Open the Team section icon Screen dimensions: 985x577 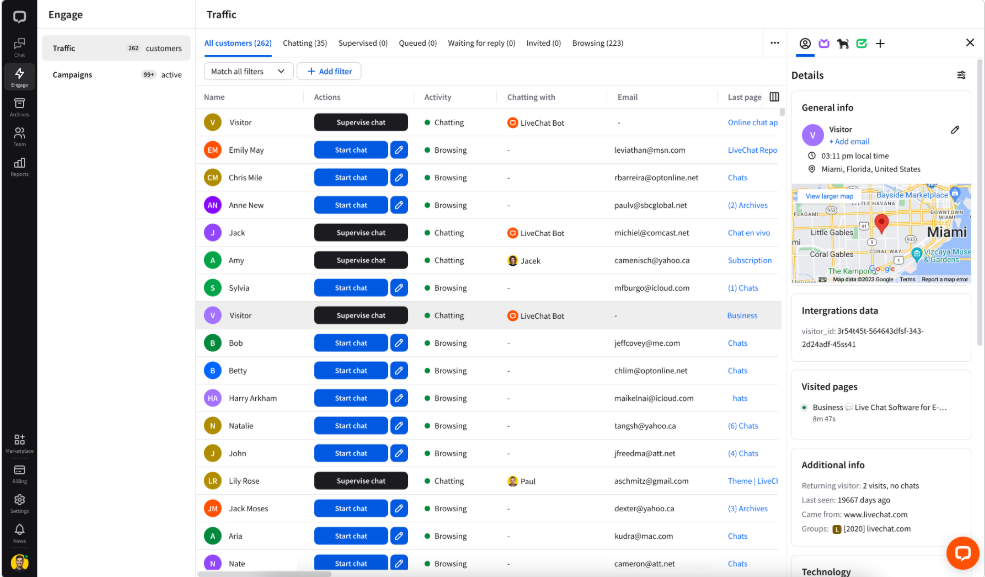(x=19, y=136)
